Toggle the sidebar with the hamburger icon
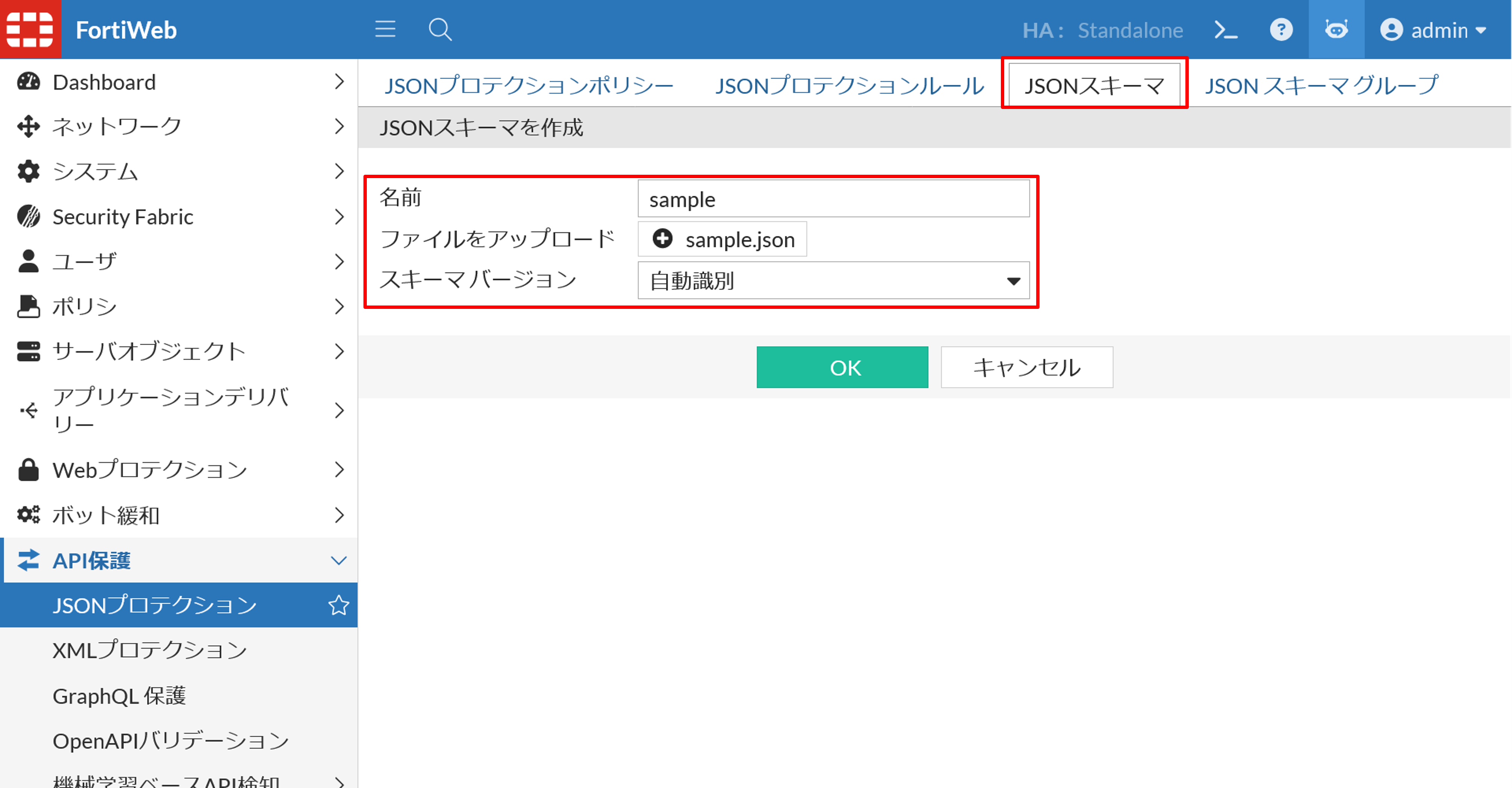The height and width of the screenshot is (788, 1512). [x=385, y=29]
